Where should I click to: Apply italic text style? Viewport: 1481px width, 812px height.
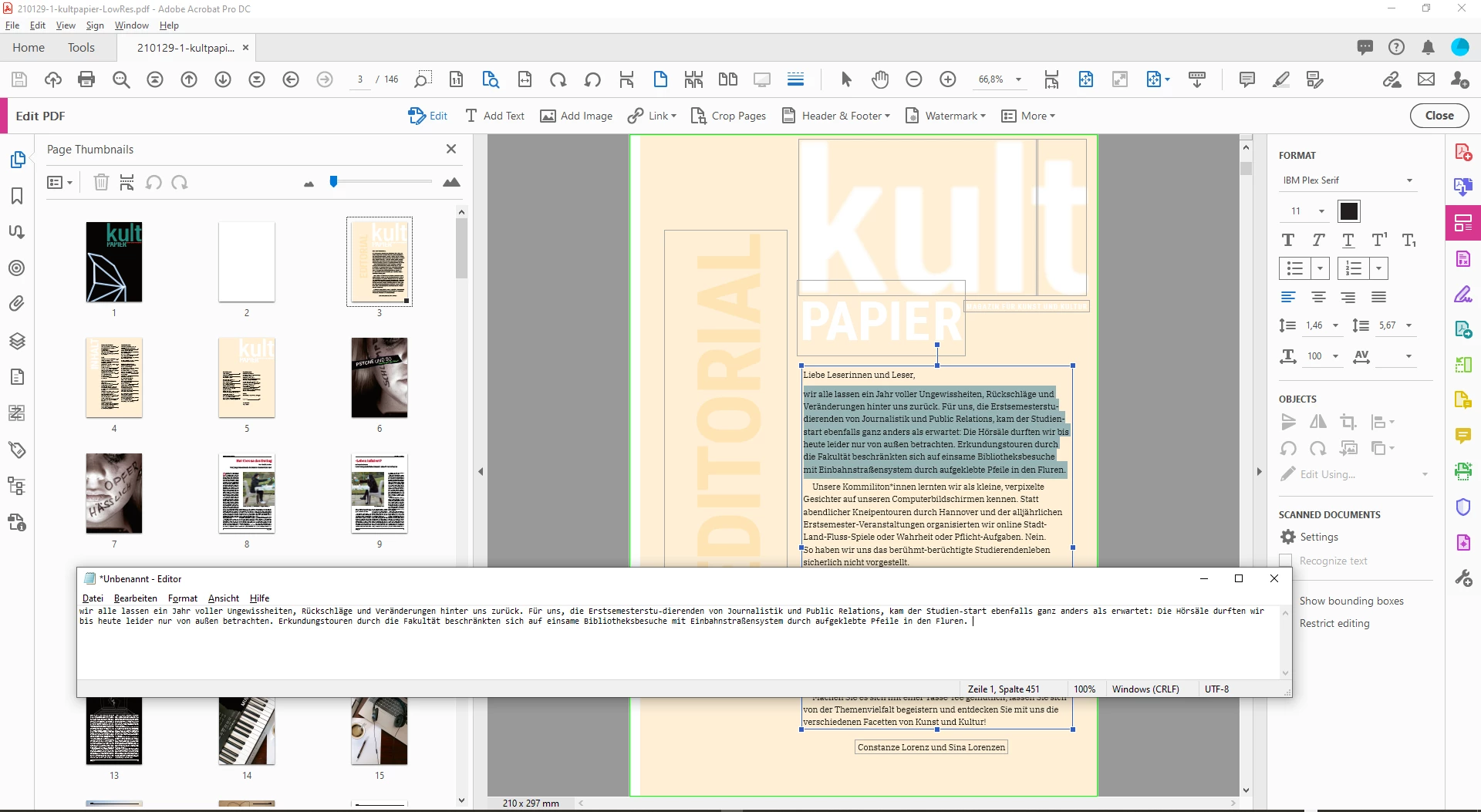point(1318,241)
